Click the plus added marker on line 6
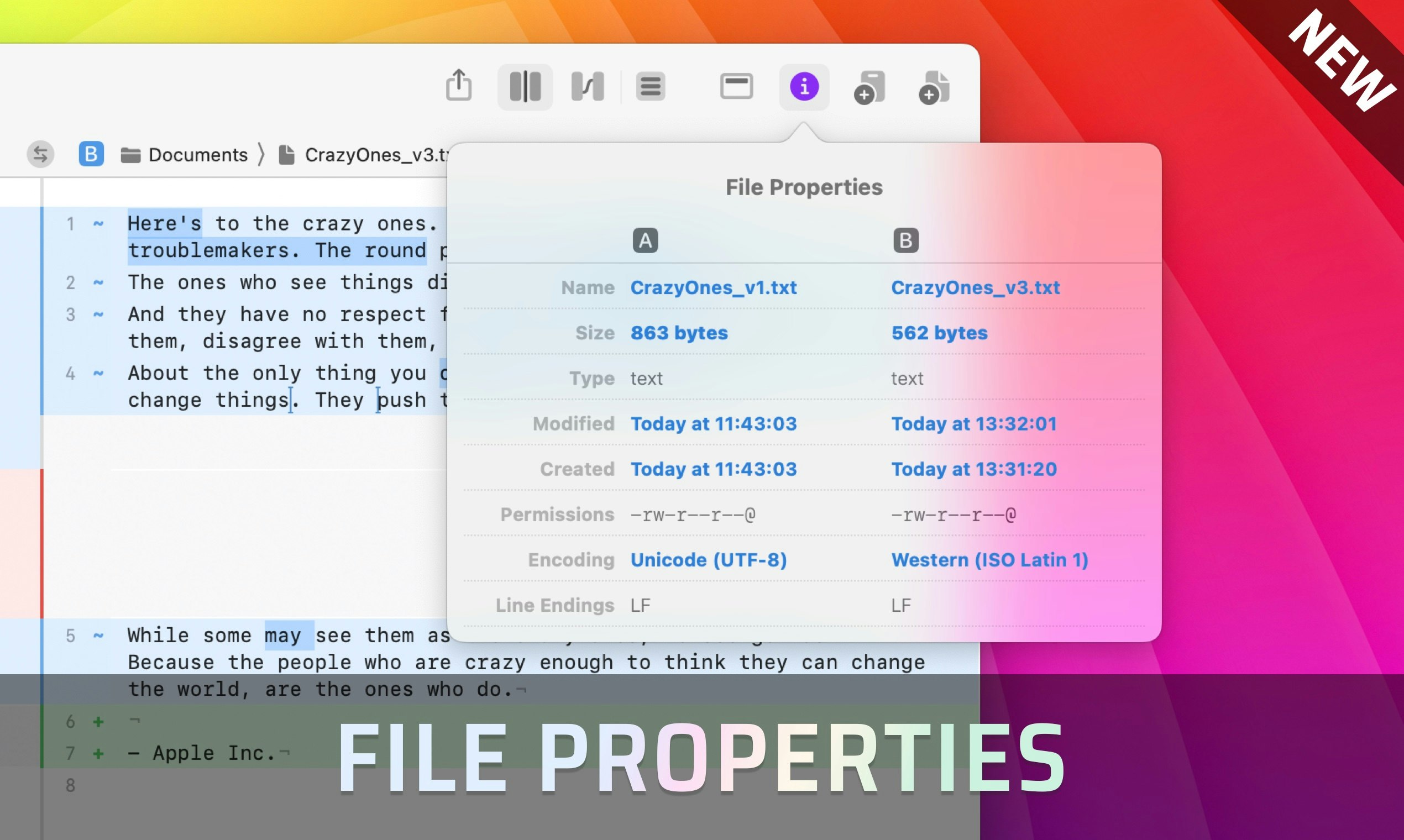The height and width of the screenshot is (840, 1404). click(x=98, y=721)
